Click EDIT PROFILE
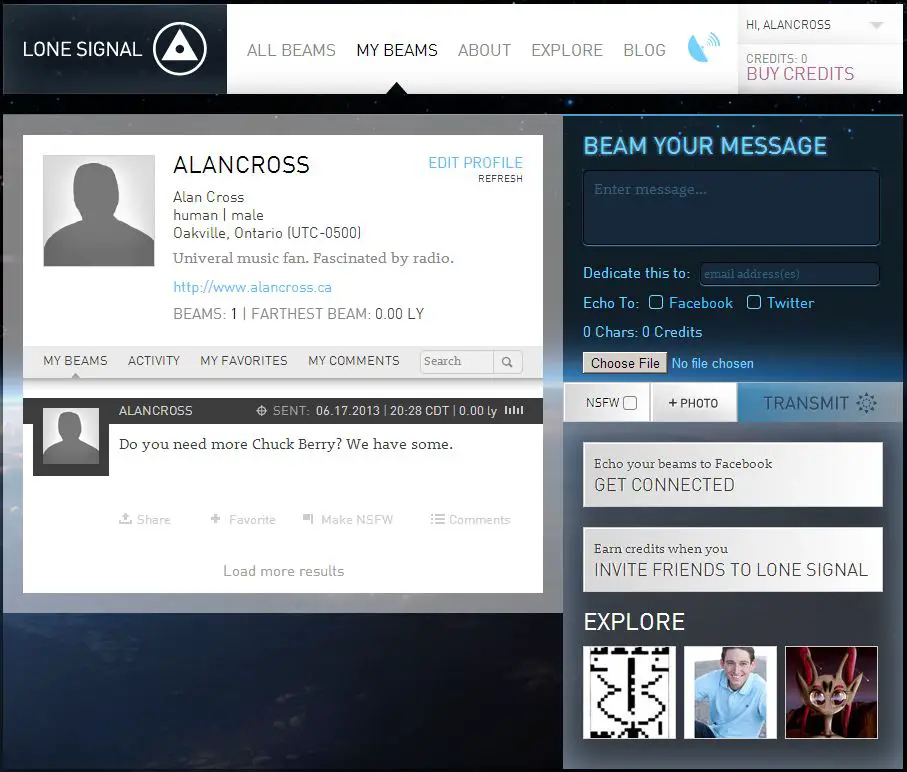Screen dimensions: 907x772 coord(475,162)
